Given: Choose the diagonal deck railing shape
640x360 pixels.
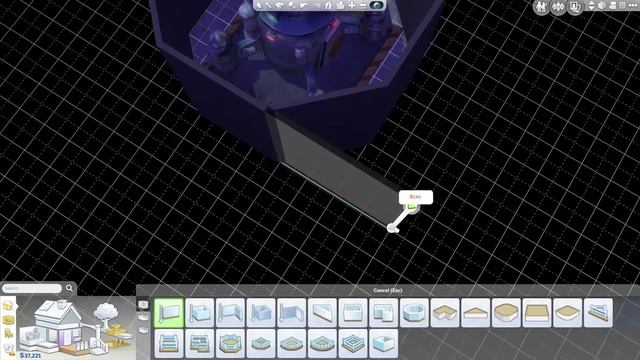Looking at the screenshot, I should [x=598, y=313].
